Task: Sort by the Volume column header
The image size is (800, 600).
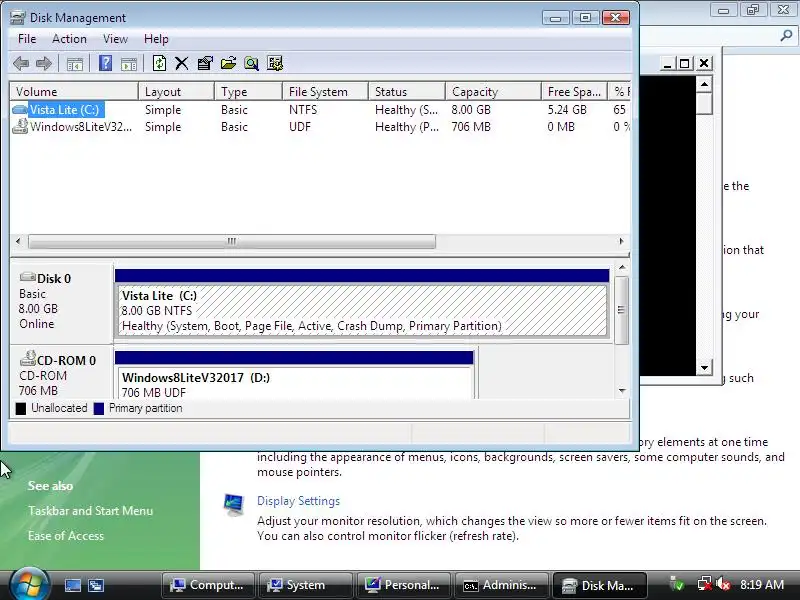Action: (x=74, y=91)
